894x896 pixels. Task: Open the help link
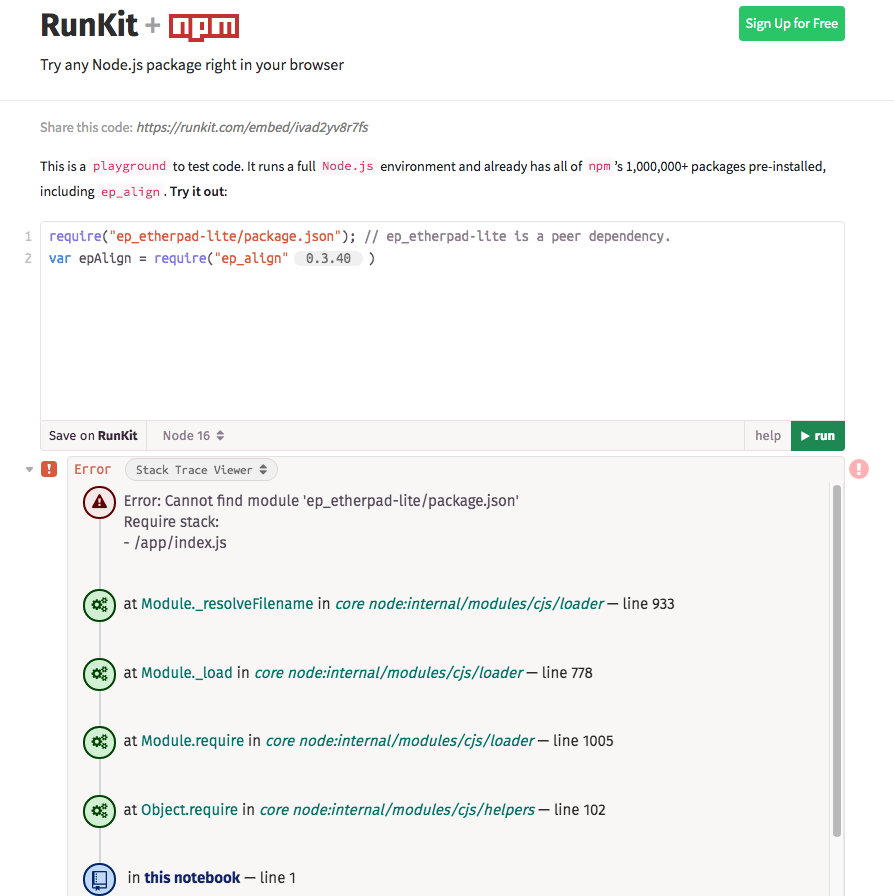click(x=768, y=435)
